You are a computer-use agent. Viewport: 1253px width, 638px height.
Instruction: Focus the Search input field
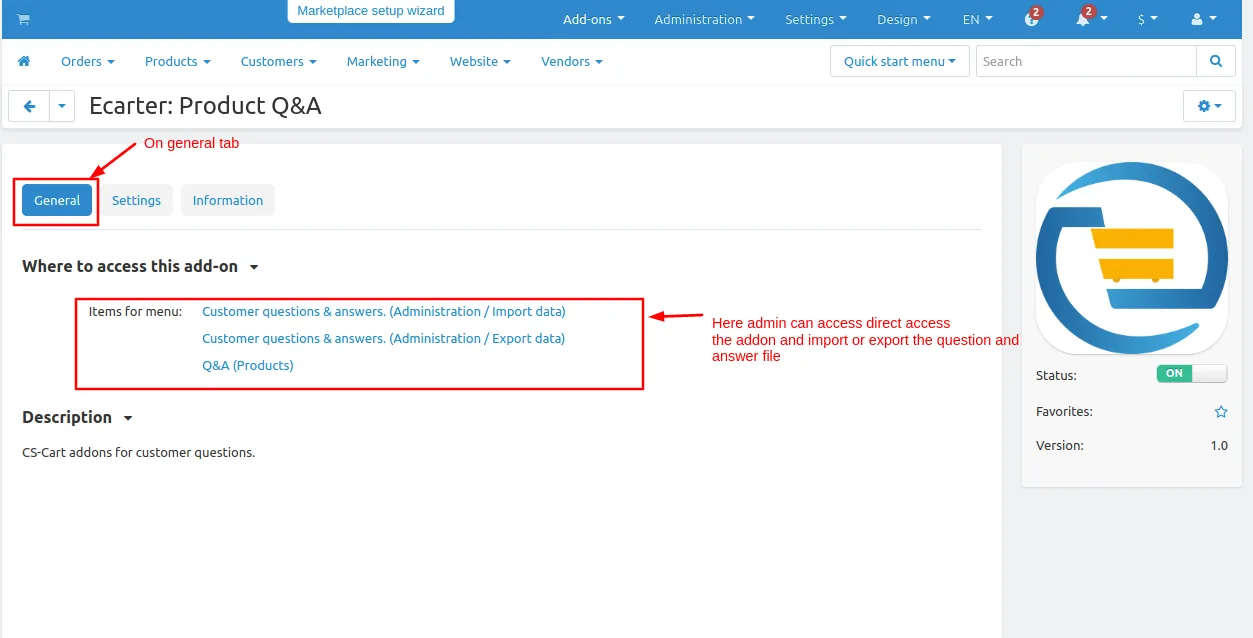coord(1086,61)
